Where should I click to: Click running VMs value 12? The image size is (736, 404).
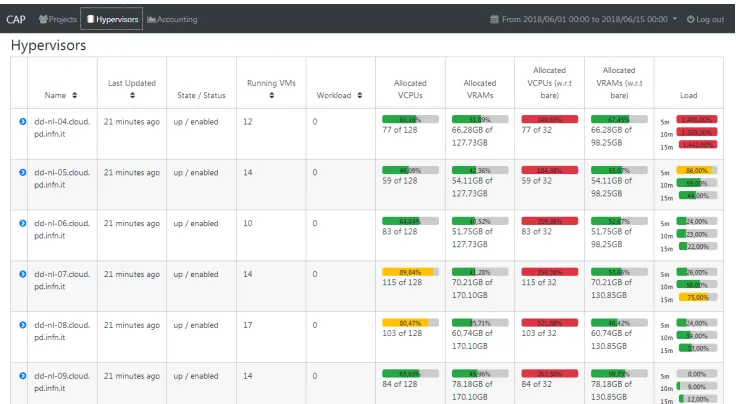point(248,122)
